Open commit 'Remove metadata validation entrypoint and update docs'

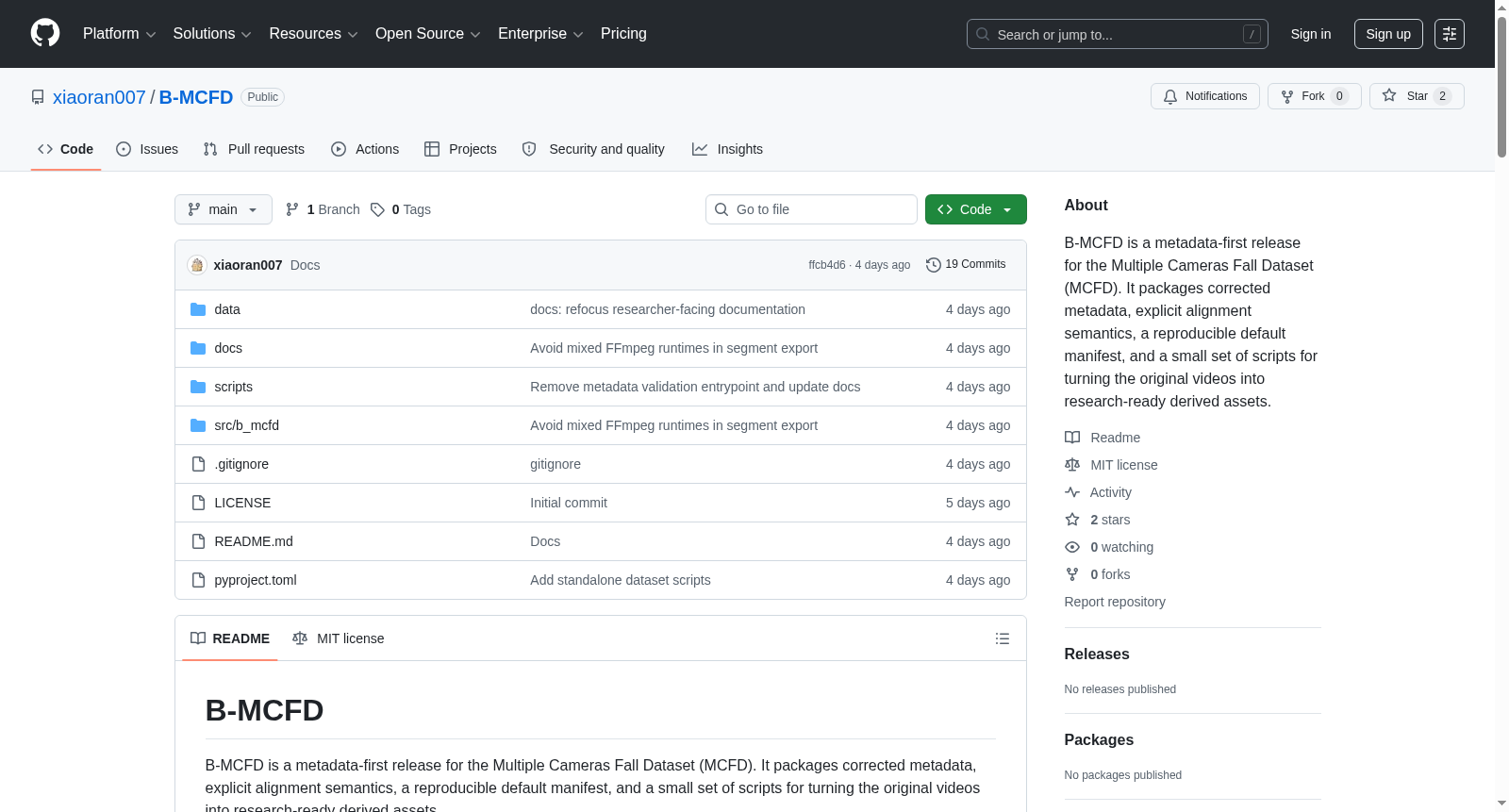click(695, 387)
